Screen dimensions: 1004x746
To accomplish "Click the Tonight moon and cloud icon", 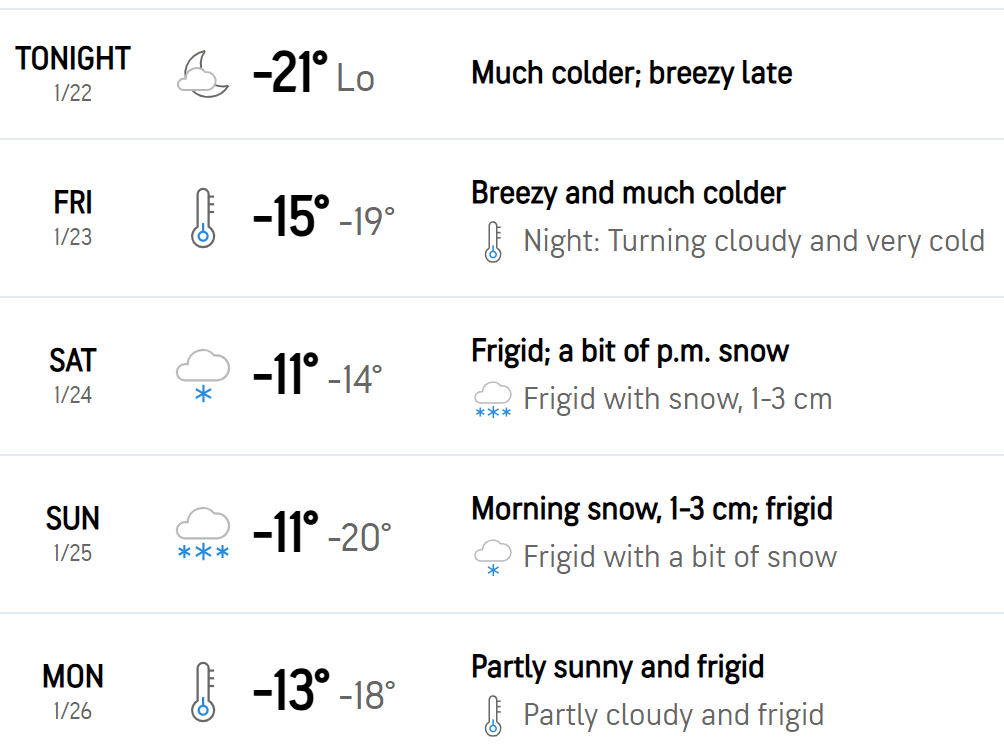I will click(x=203, y=75).
